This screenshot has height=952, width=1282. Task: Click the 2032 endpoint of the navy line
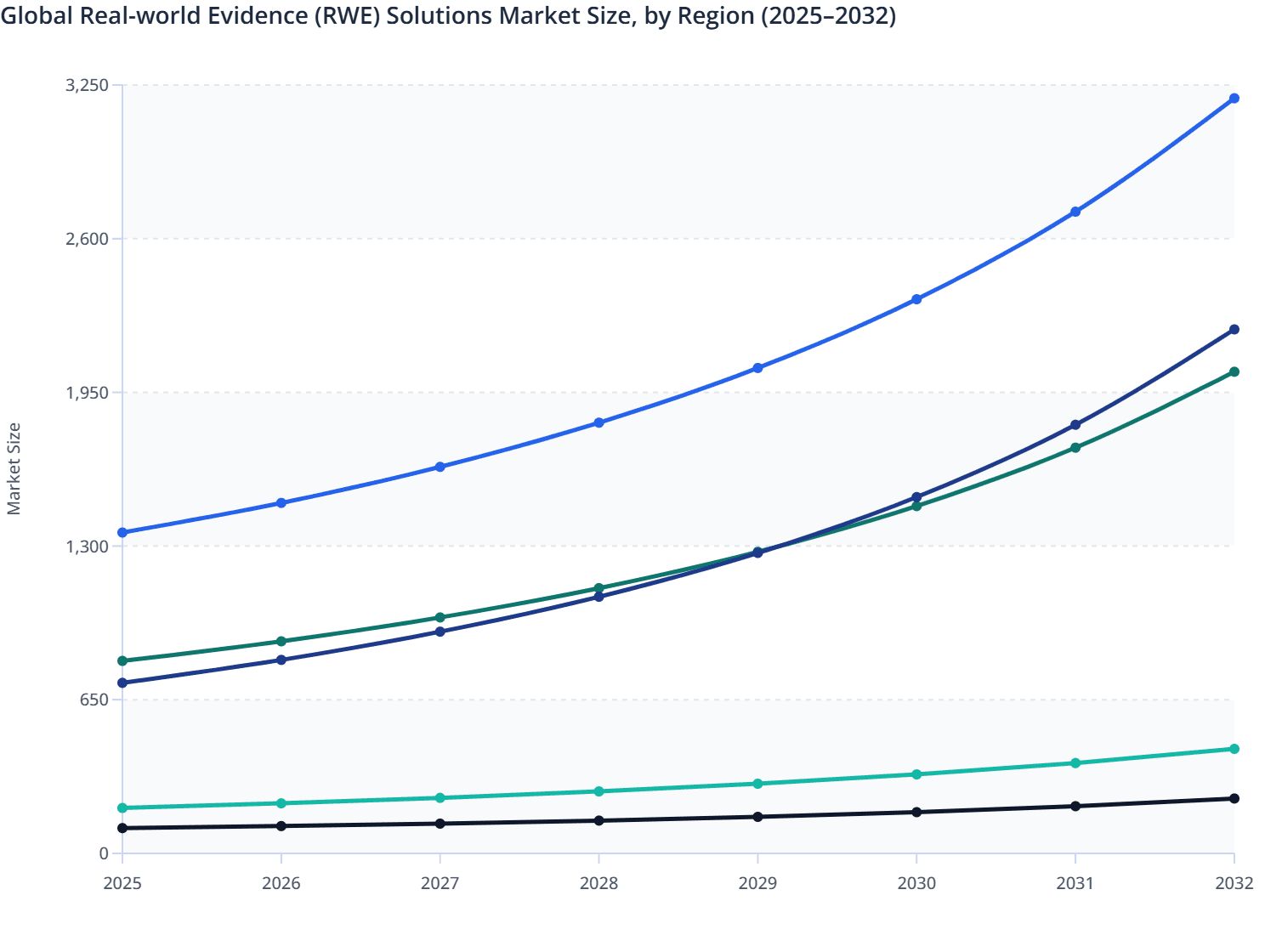point(1234,329)
